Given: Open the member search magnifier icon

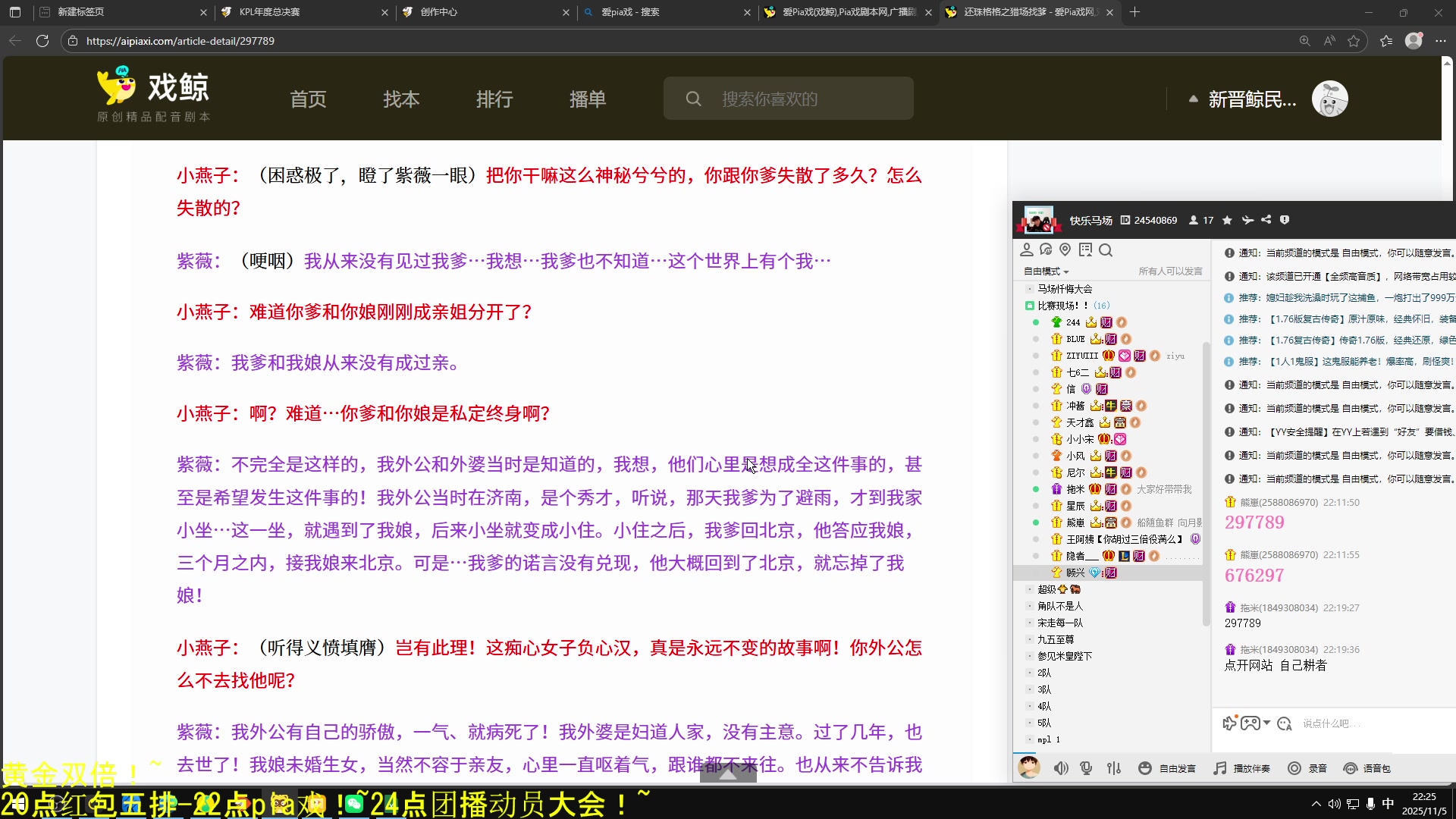Looking at the screenshot, I should point(1106,250).
